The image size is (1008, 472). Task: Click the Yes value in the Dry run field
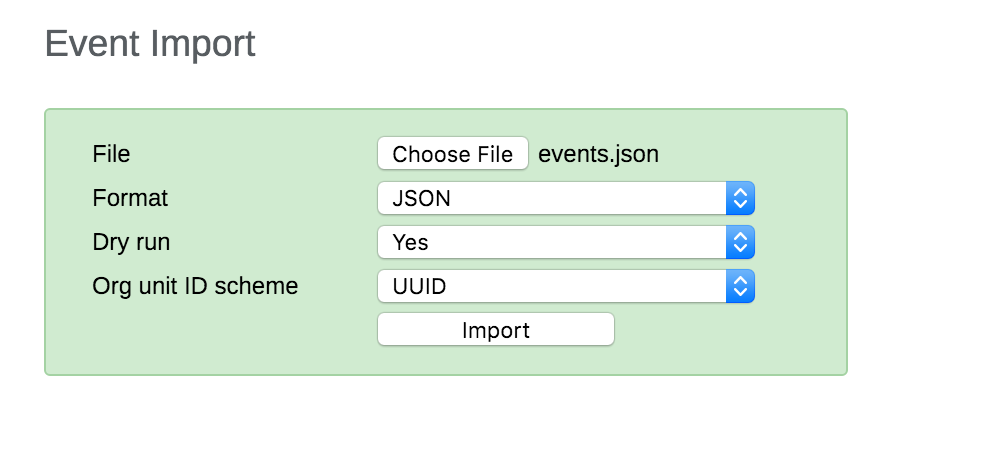point(410,243)
